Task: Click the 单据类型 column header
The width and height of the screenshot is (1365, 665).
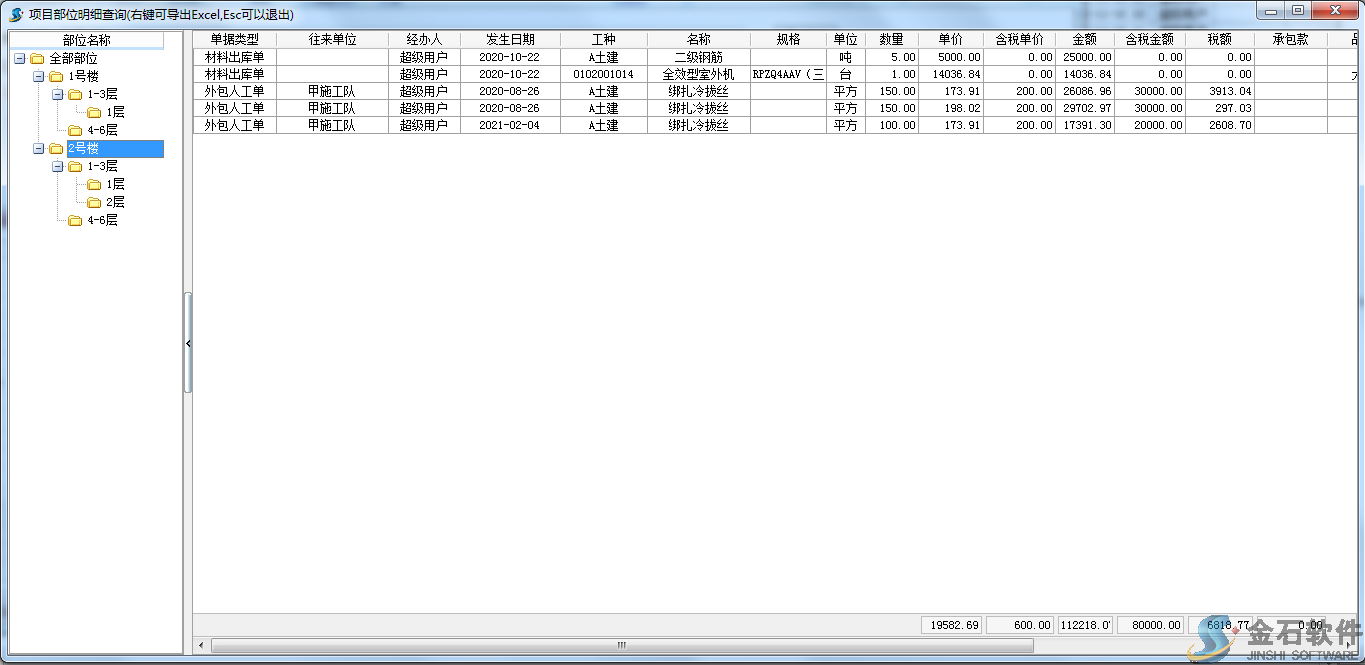Action: [x=234, y=39]
